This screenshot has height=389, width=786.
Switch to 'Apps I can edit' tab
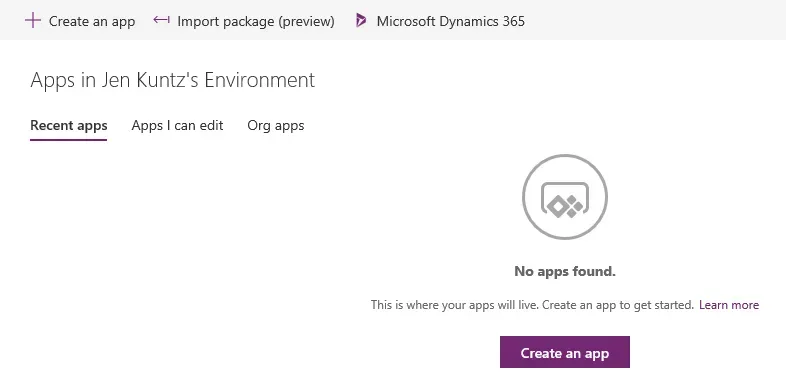[177, 125]
